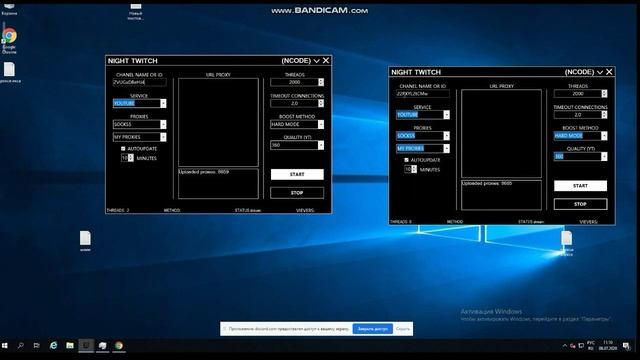Click STOP button in left window
This screenshot has height=360, width=640.
coord(297,193)
